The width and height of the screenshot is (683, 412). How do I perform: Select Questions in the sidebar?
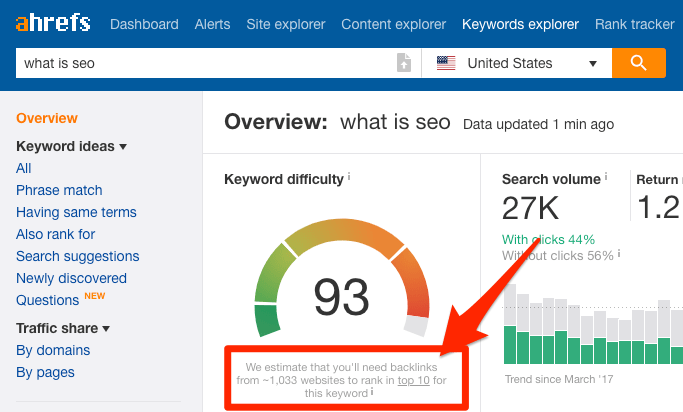point(47,300)
